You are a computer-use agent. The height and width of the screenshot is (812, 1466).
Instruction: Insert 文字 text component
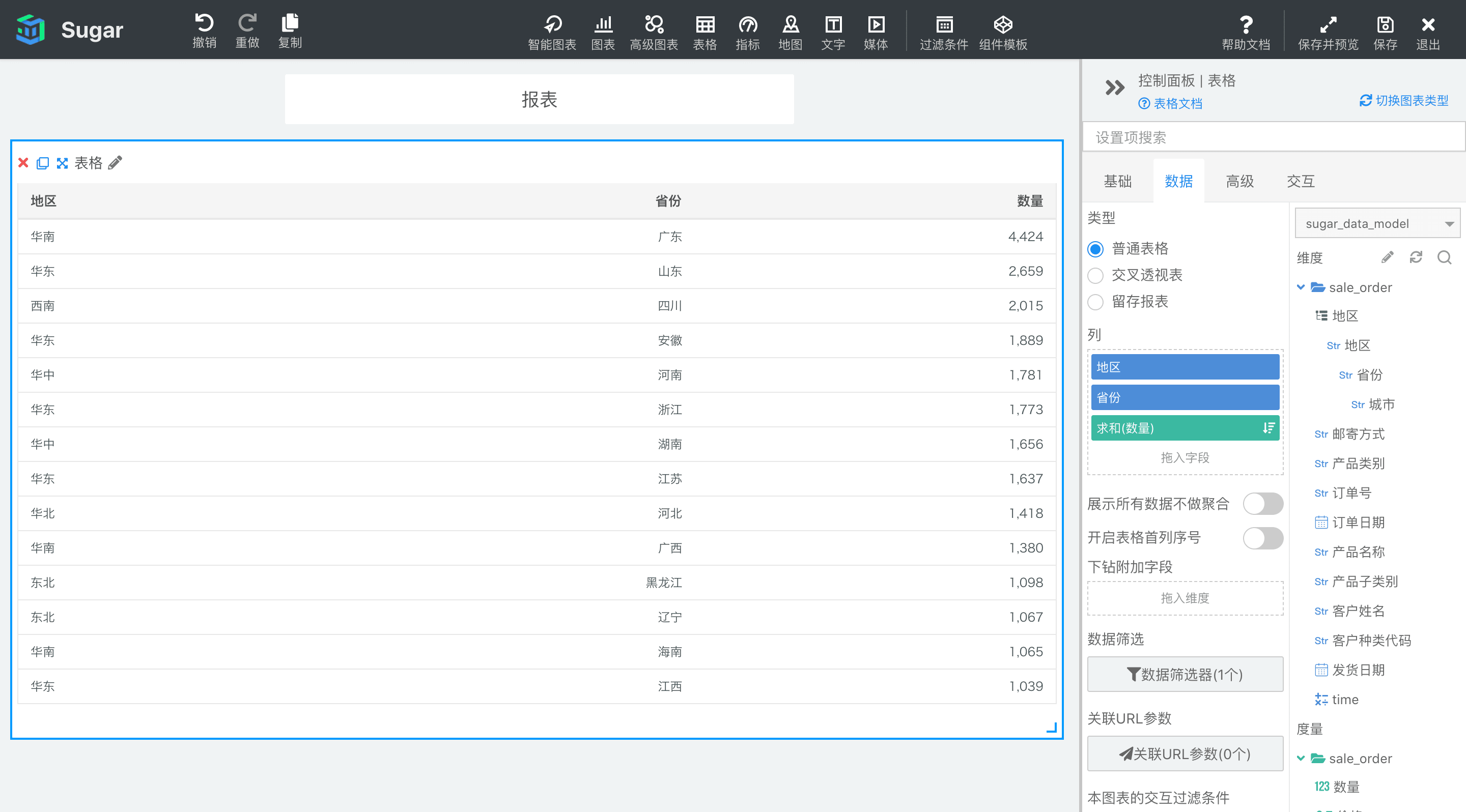833,32
